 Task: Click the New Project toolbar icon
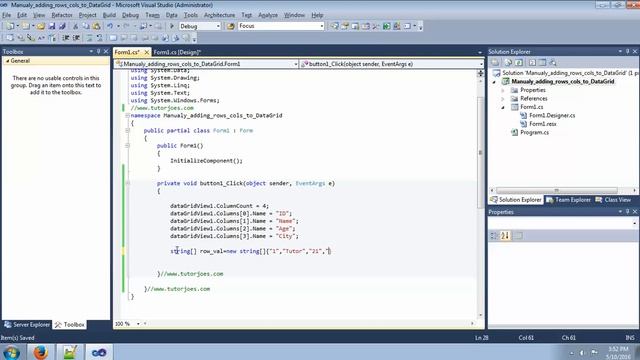[x=9, y=26]
